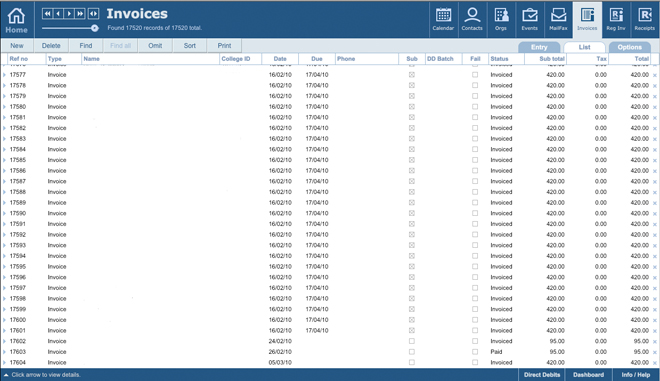
Task: Open the Invoices module icon
Action: (x=587, y=19)
